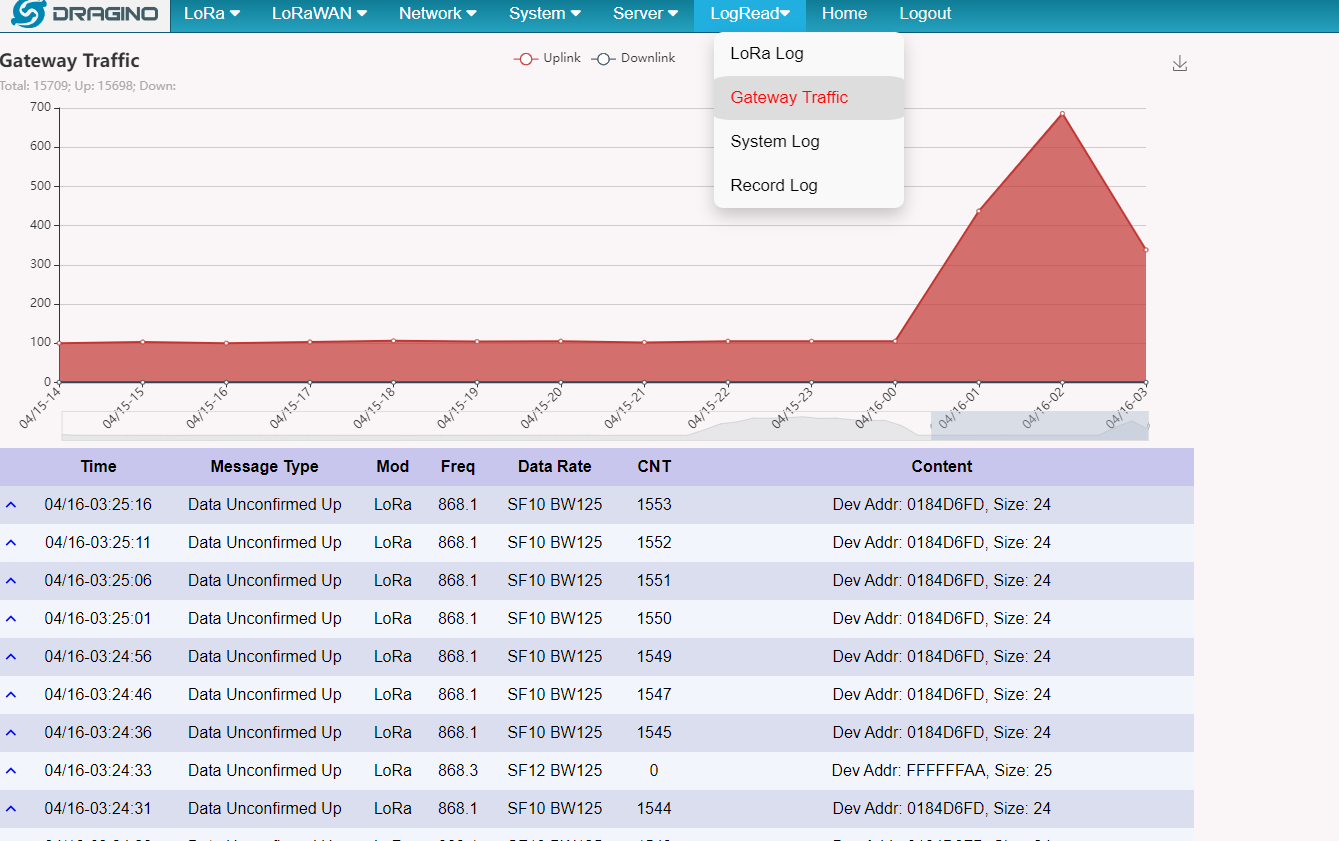The height and width of the screenshot is (841, 1339).
Task: Download the chart with the save icon
Action: tap(1180, 64)
